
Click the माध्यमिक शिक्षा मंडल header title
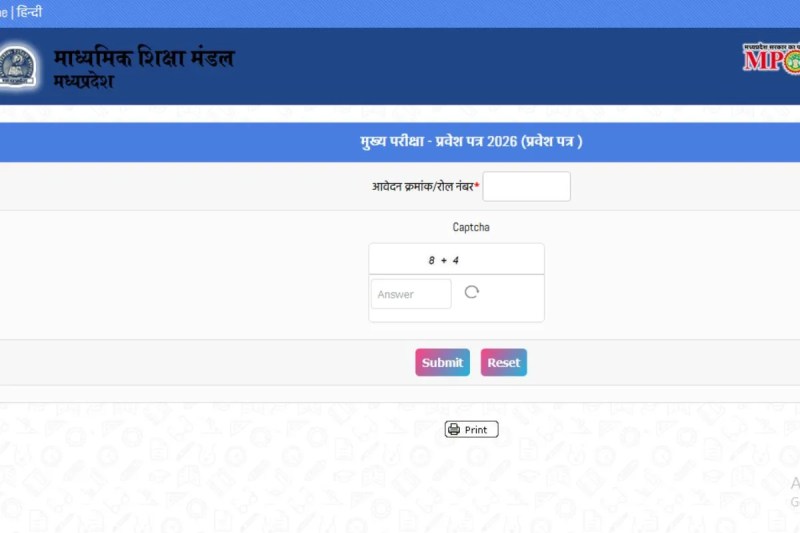[144, 57]
